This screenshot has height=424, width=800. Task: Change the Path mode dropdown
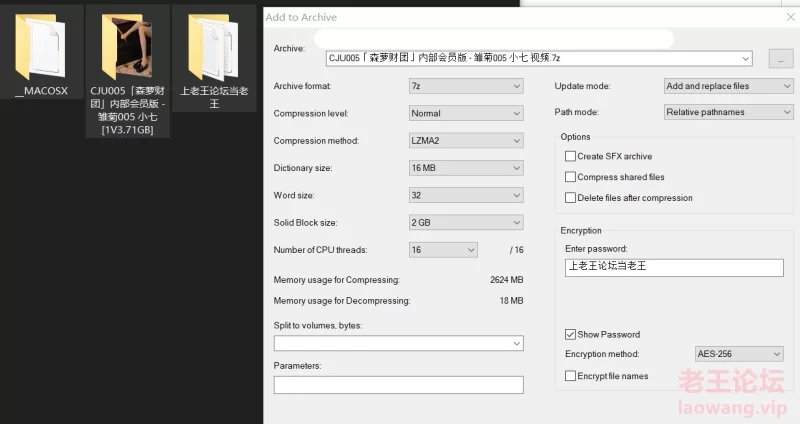click(729, 112)
